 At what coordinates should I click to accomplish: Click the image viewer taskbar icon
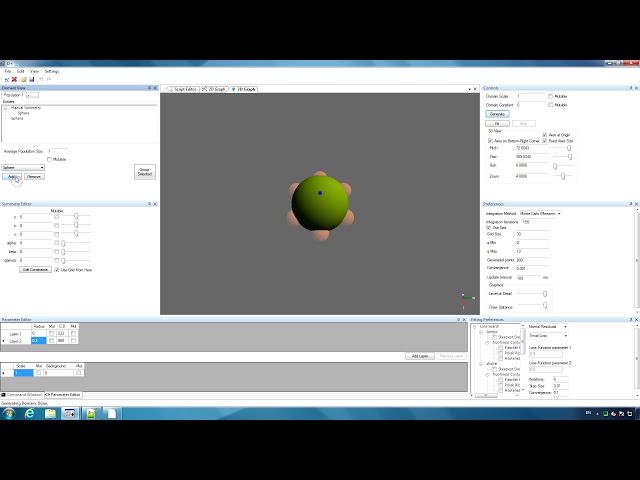tap(91, 413)
